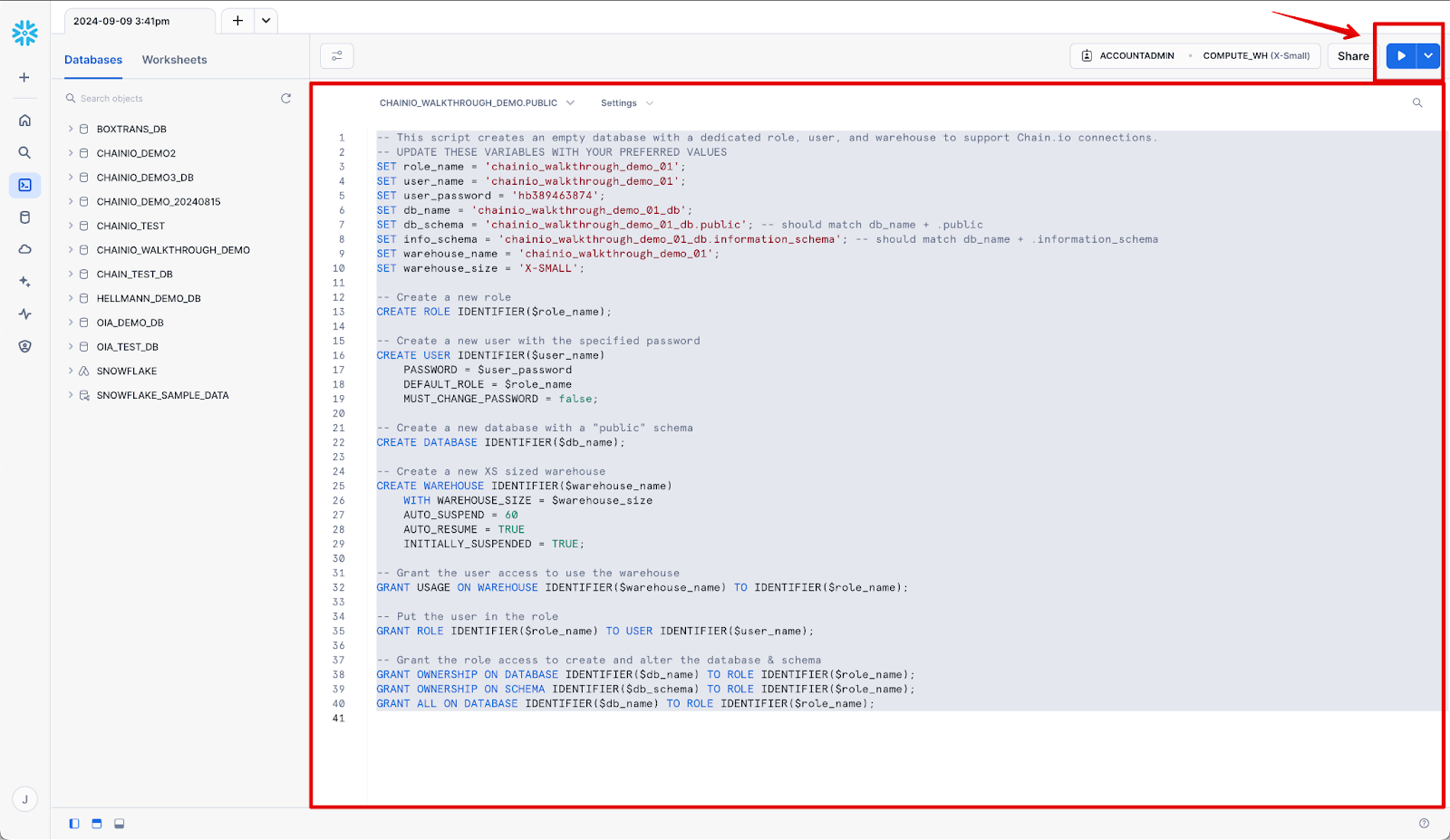
Task: Click line number 13 in the gutter
Action: (x=339, y=312)
